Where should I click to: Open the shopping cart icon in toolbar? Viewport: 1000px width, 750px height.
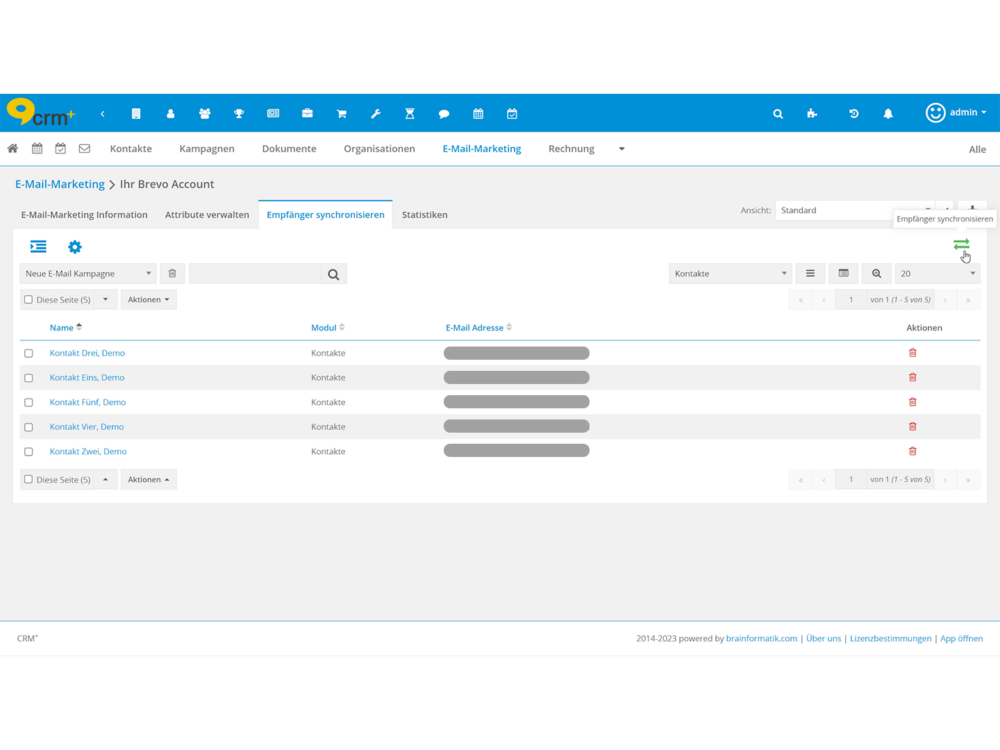point(341,114)
